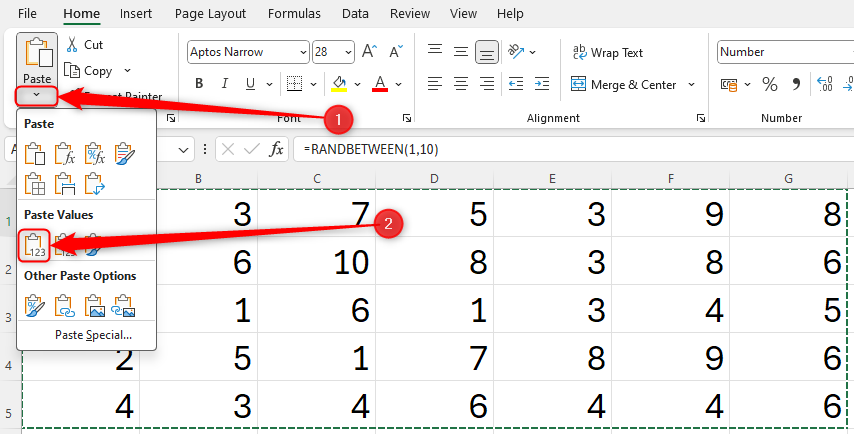The image size is (854, 434).
Task: Center text horizontally in cells
Action: coord(461,84)
